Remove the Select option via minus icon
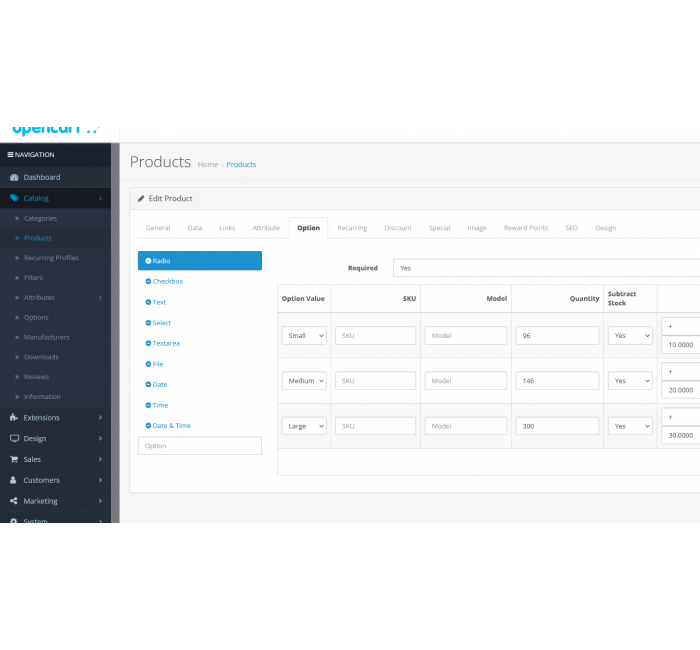The height and width of the screenshot is (650, 700). pyautogui.click(x=148, y=323)
